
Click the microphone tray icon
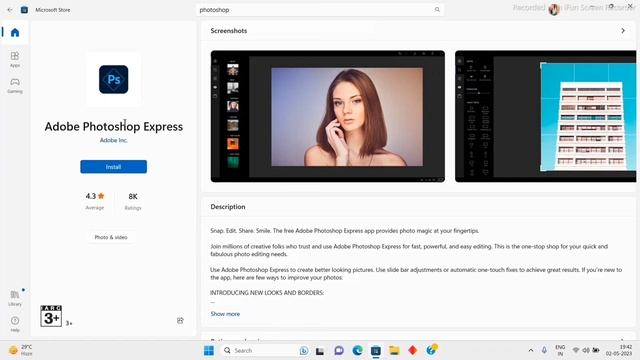click(x=544, y=350)
